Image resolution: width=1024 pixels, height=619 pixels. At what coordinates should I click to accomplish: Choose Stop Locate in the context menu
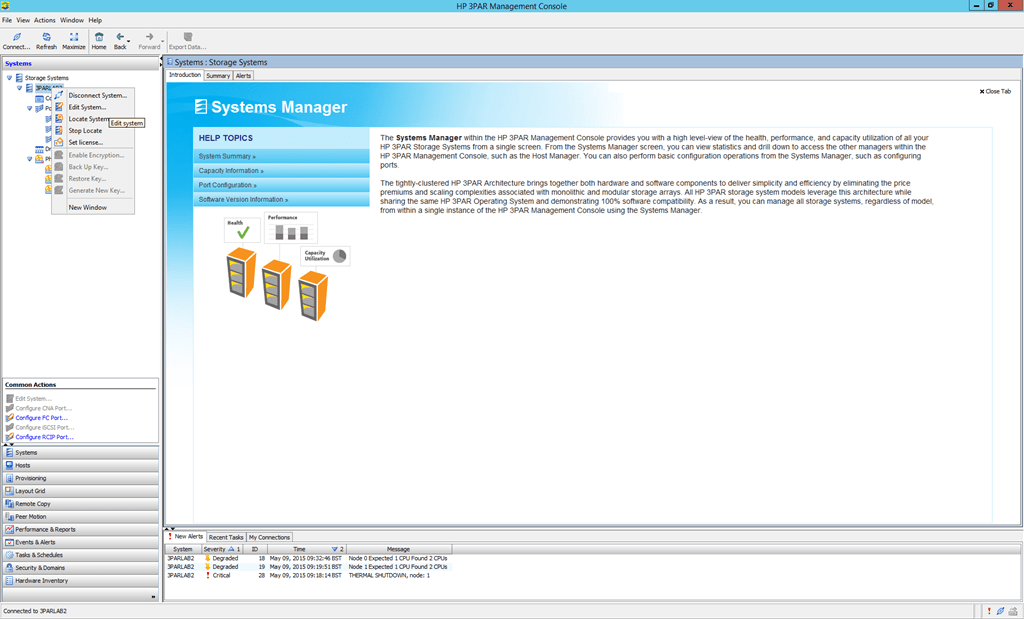pyautogui.click(x=93, y=131)
